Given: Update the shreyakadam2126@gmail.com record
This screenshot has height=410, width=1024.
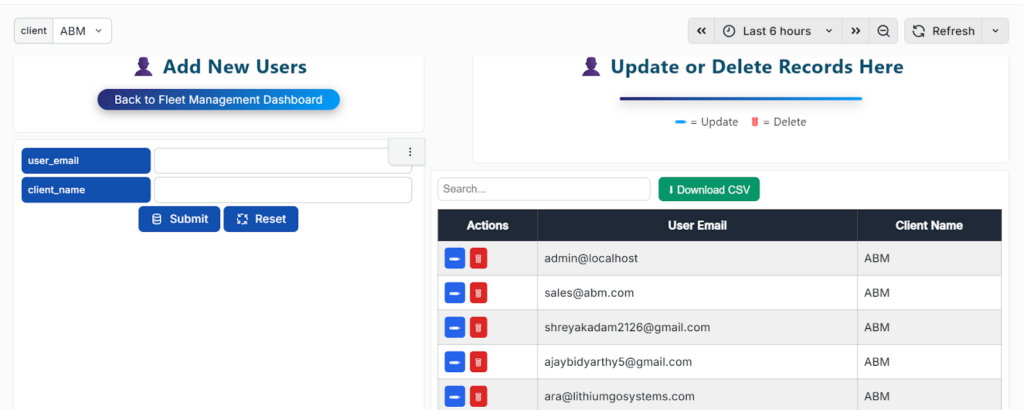Looking at the screenshot, I should (x=454, y=327).
